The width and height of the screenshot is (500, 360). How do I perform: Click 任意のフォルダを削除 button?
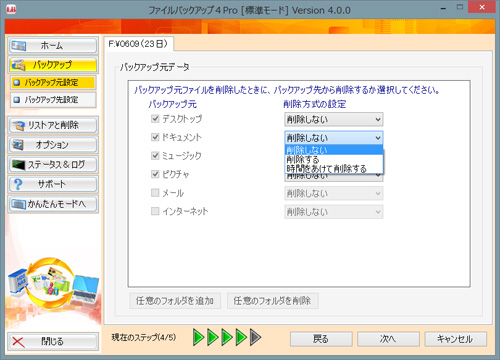pos(272,301)
